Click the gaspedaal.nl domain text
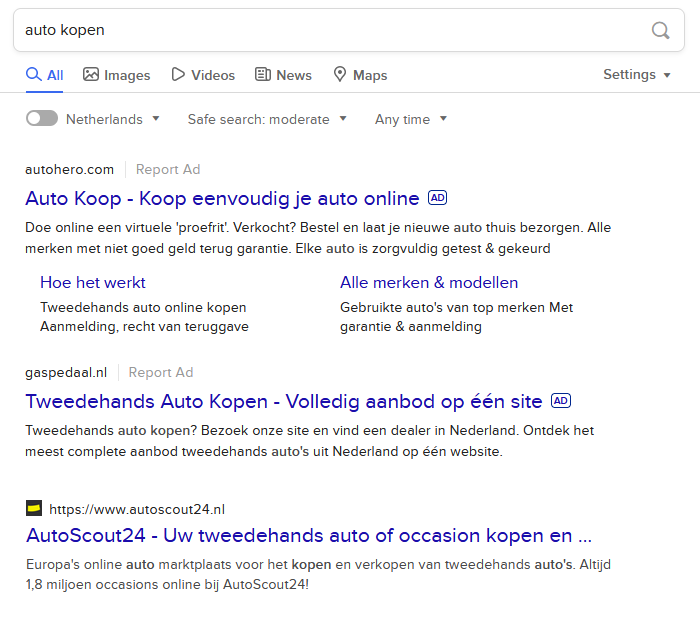Image resolution: width=700 pixels, height=619 pixels. (66, 373)
